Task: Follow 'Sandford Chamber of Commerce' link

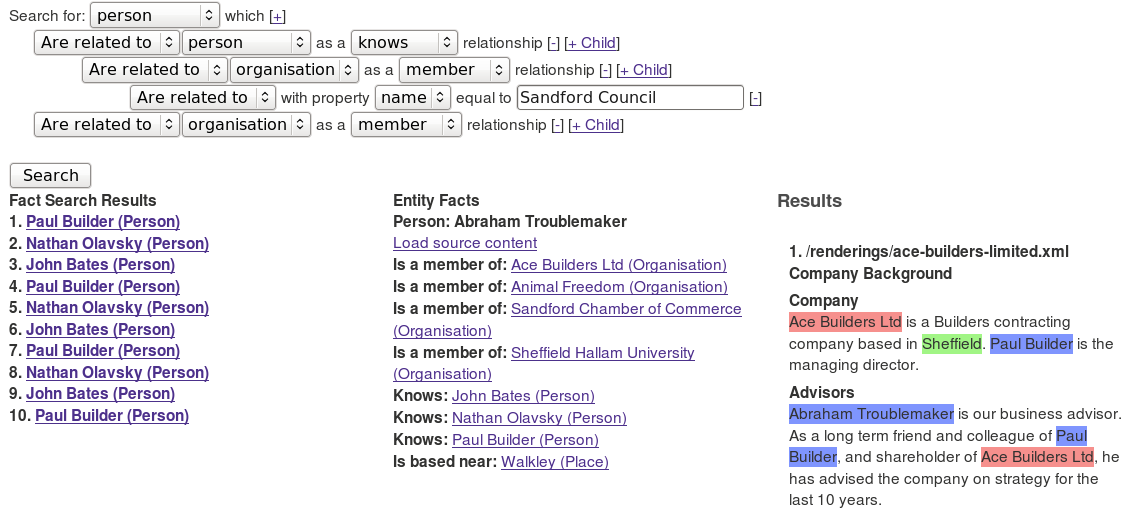Action: [626, 309]
